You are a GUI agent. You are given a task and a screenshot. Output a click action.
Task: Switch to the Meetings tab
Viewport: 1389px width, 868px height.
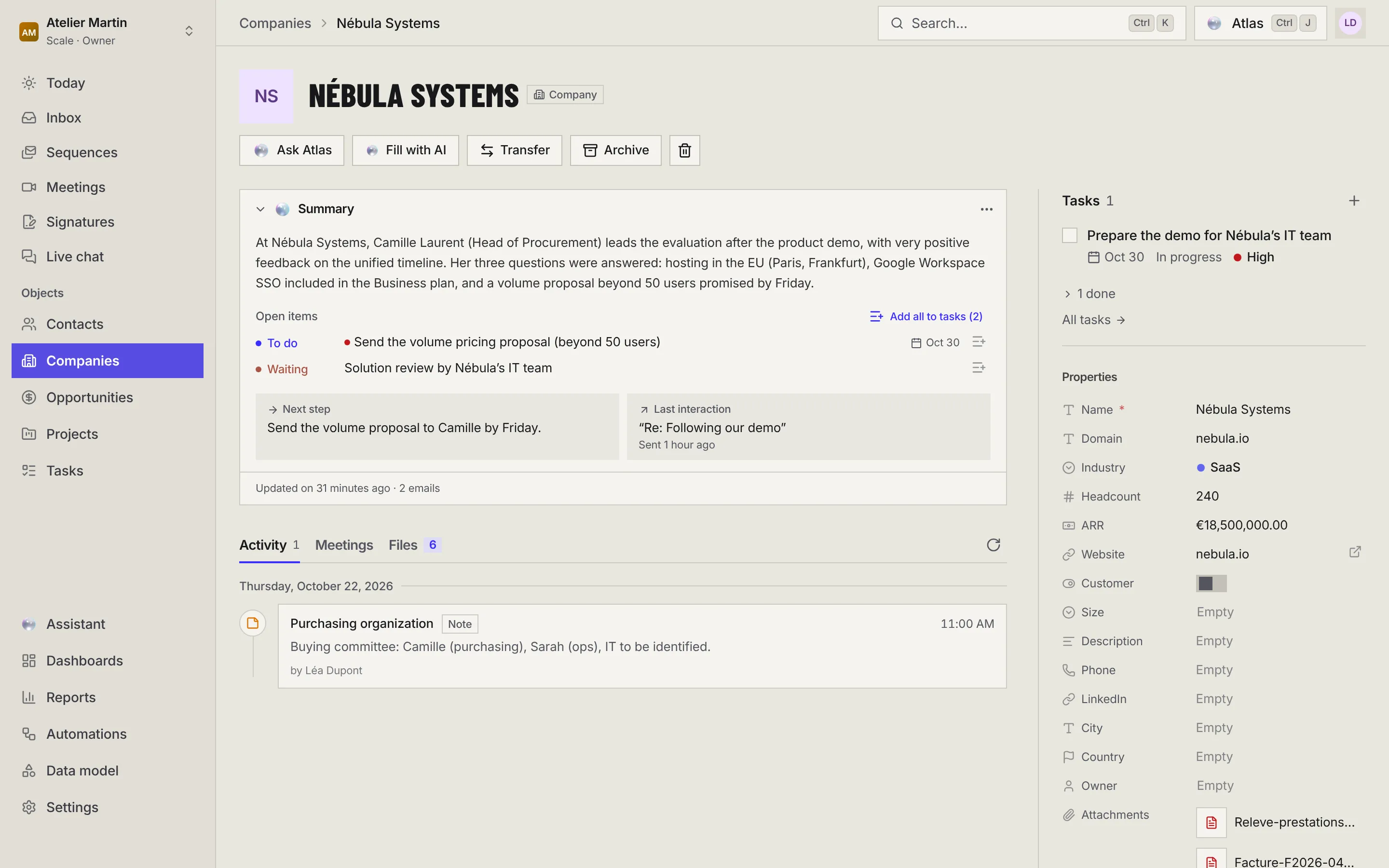[344, 545]
